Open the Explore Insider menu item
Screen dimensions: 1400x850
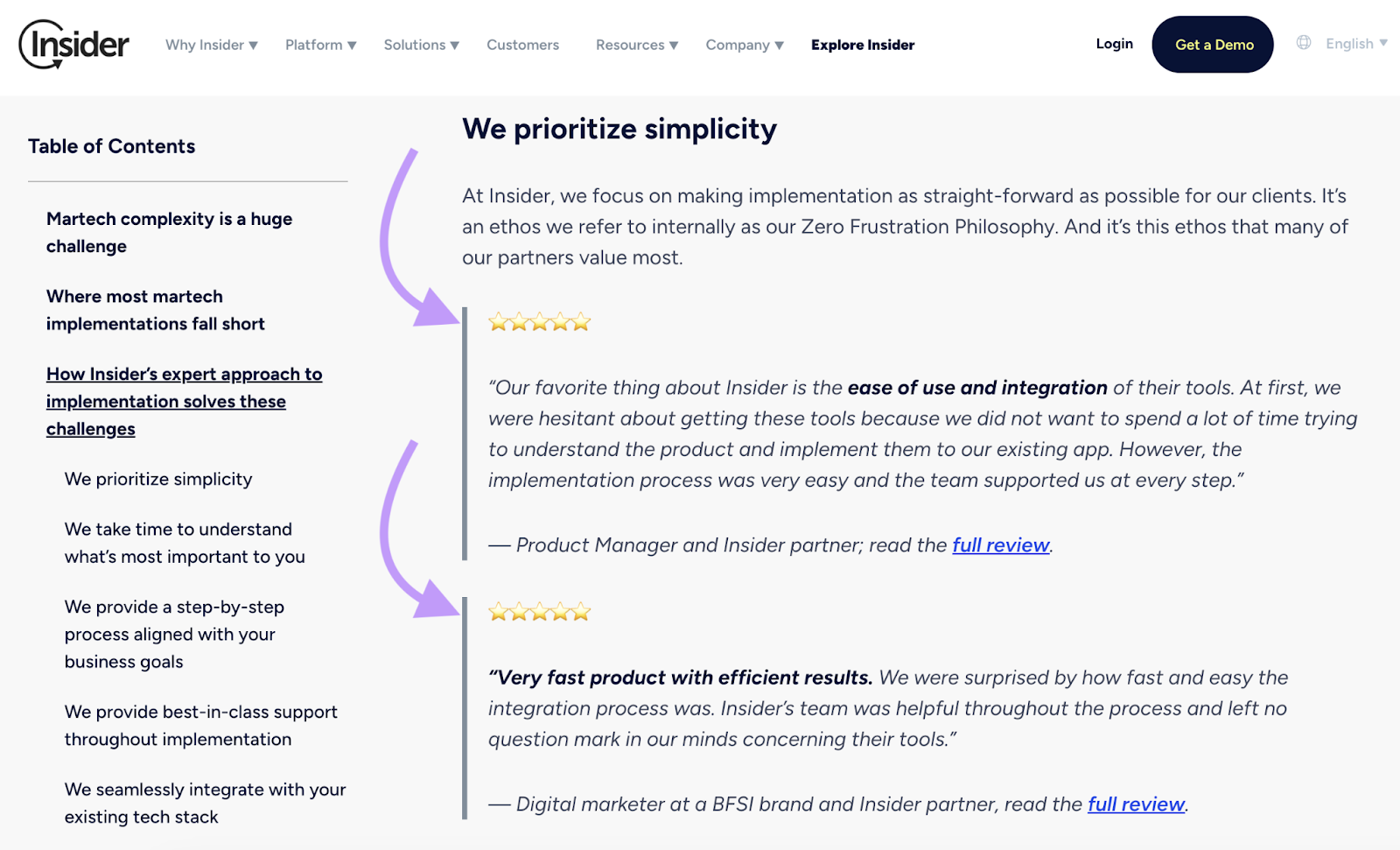point(863,45)
